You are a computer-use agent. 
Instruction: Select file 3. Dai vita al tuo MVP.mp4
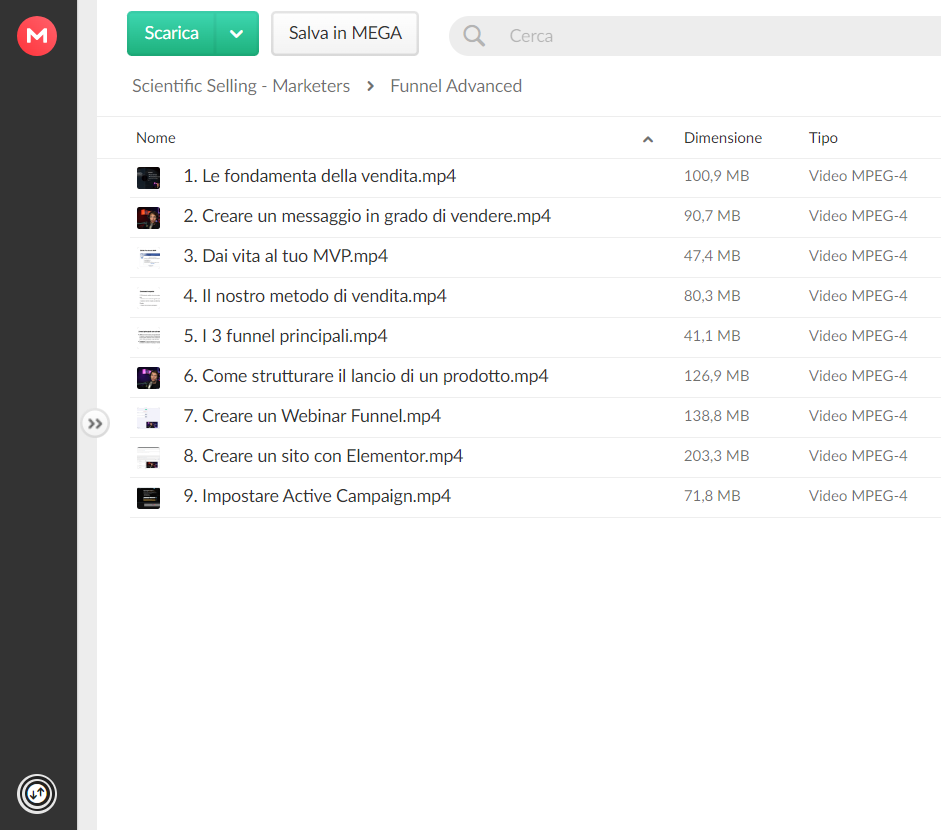(535, 257)
